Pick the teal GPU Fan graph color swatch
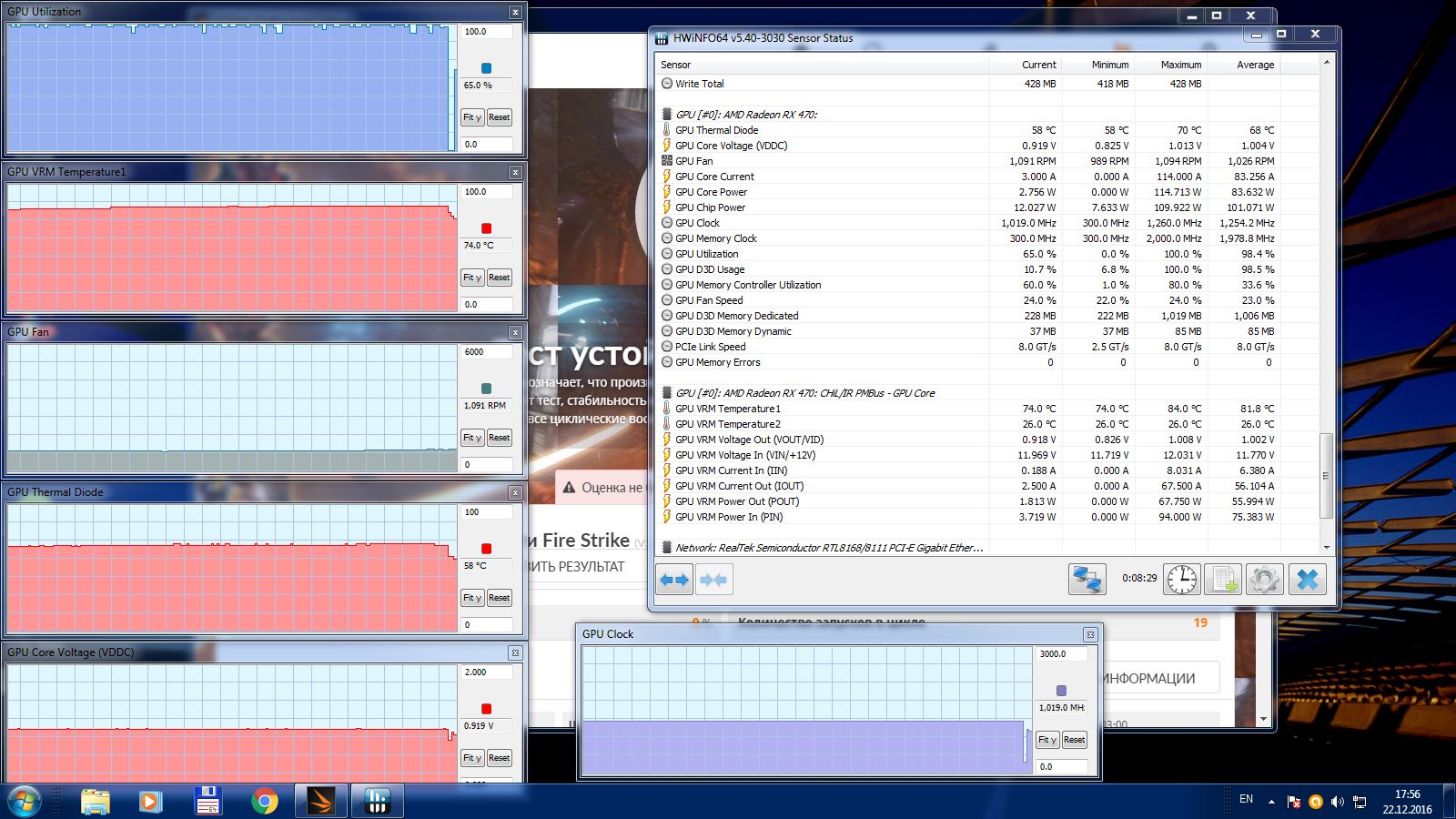The height and width of the screenshot is (819, 1456). click(x=486, y=389)
